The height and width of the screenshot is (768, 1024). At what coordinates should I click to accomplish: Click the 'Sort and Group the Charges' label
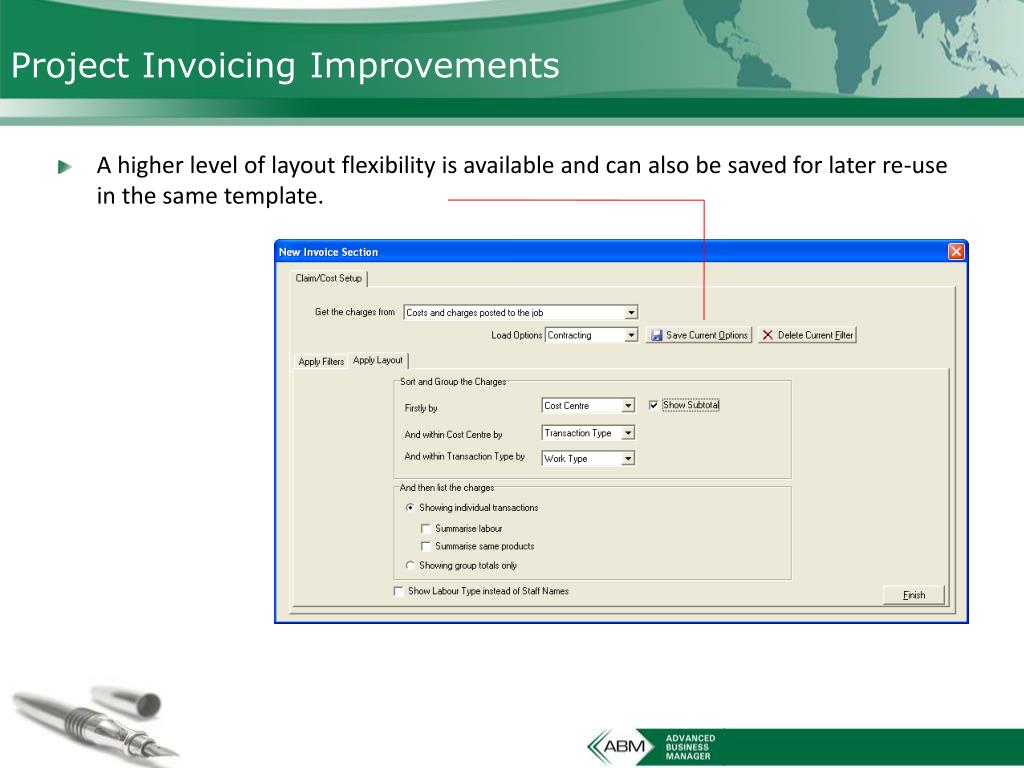tap(453, 381)
